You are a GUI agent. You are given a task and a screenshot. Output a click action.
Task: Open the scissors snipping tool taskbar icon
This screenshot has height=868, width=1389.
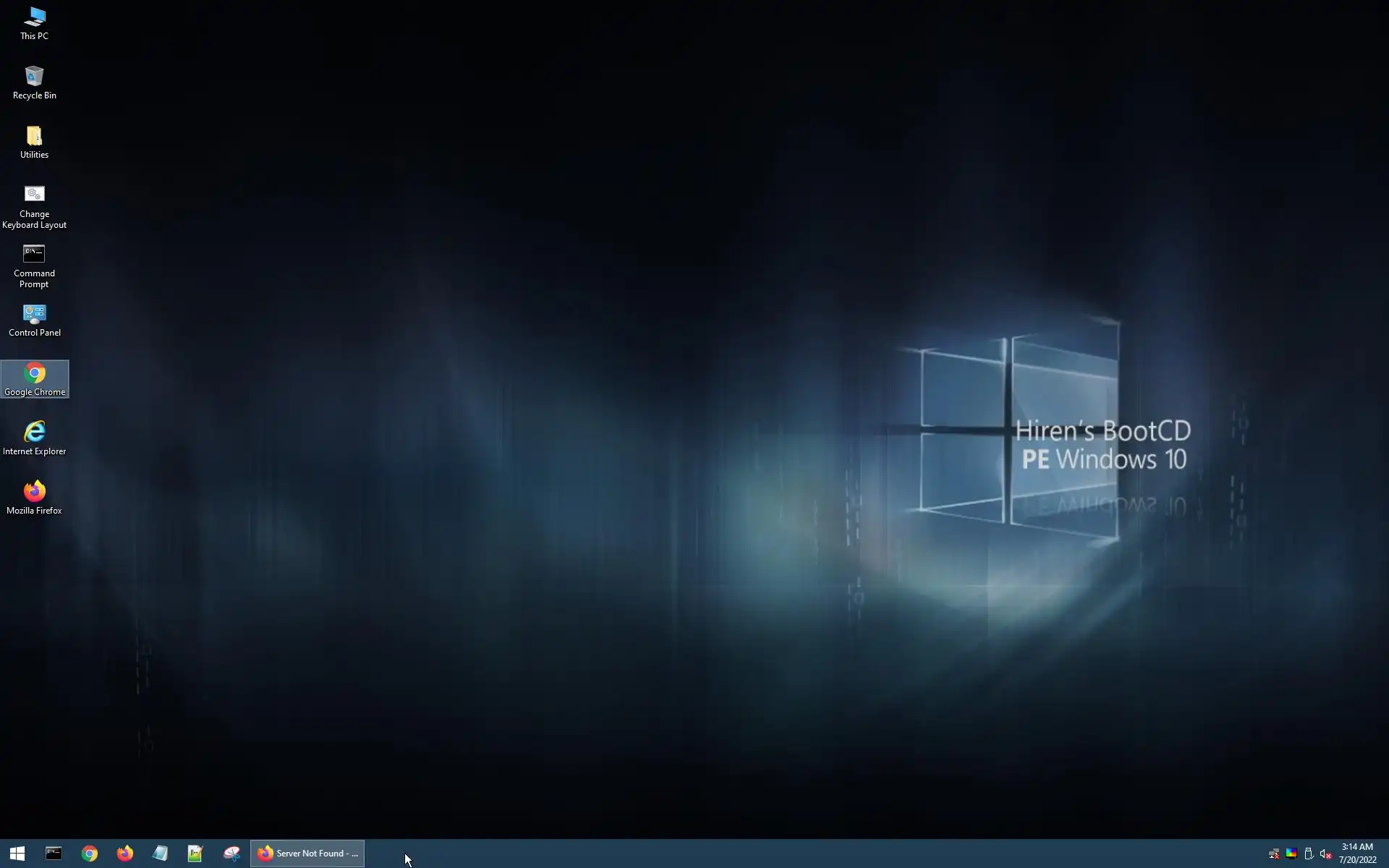(x=231, y=854)
